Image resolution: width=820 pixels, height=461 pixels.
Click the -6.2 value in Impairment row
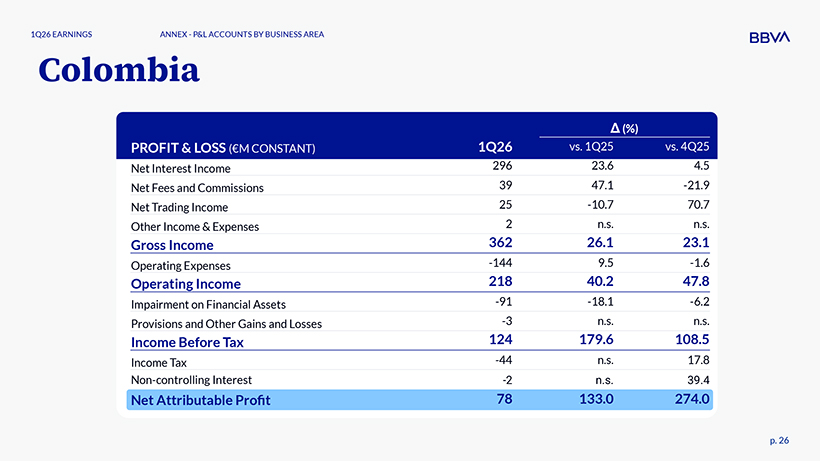click(x=699, y=302)
